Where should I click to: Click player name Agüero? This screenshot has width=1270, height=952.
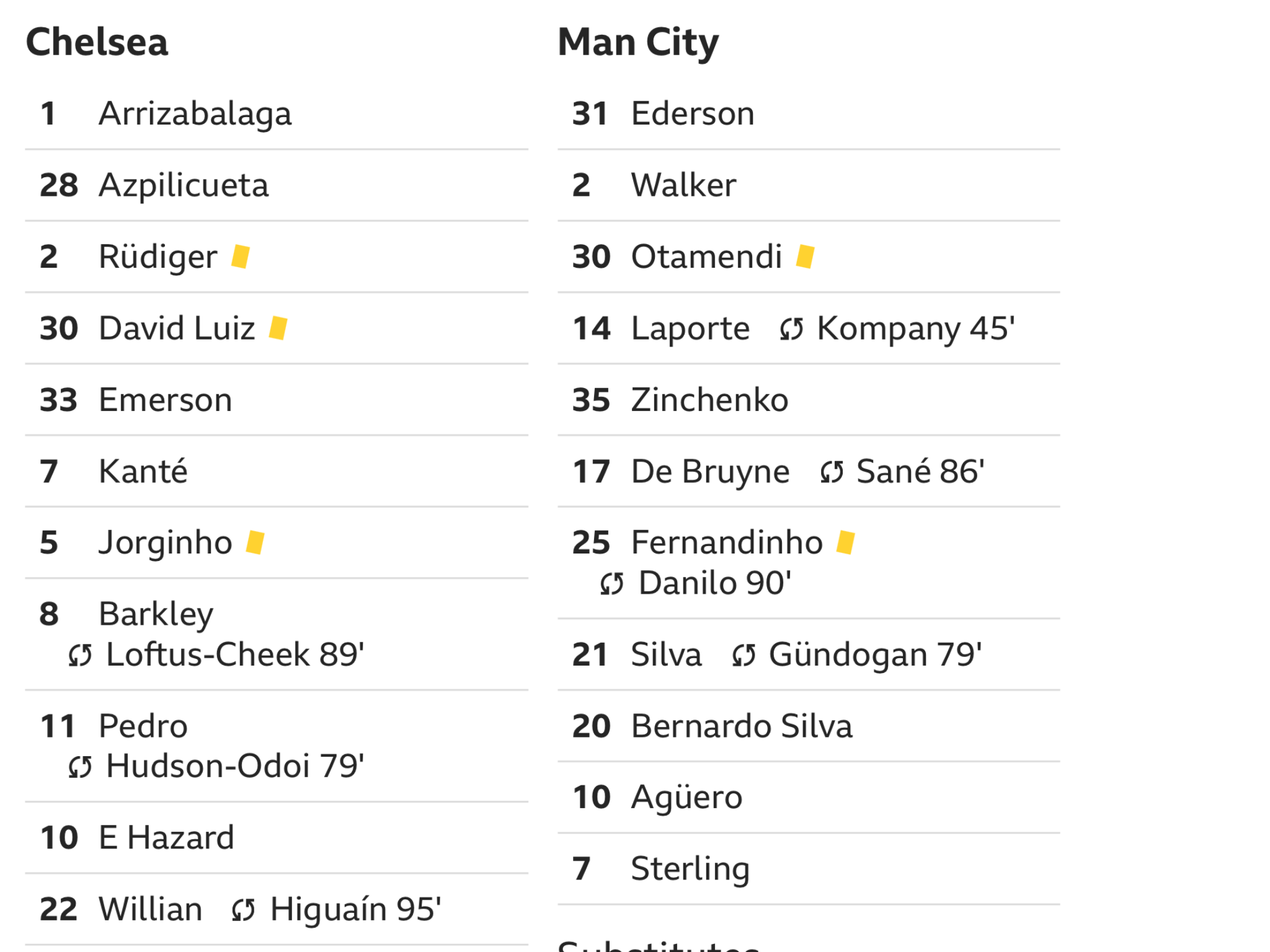[686, 797]
